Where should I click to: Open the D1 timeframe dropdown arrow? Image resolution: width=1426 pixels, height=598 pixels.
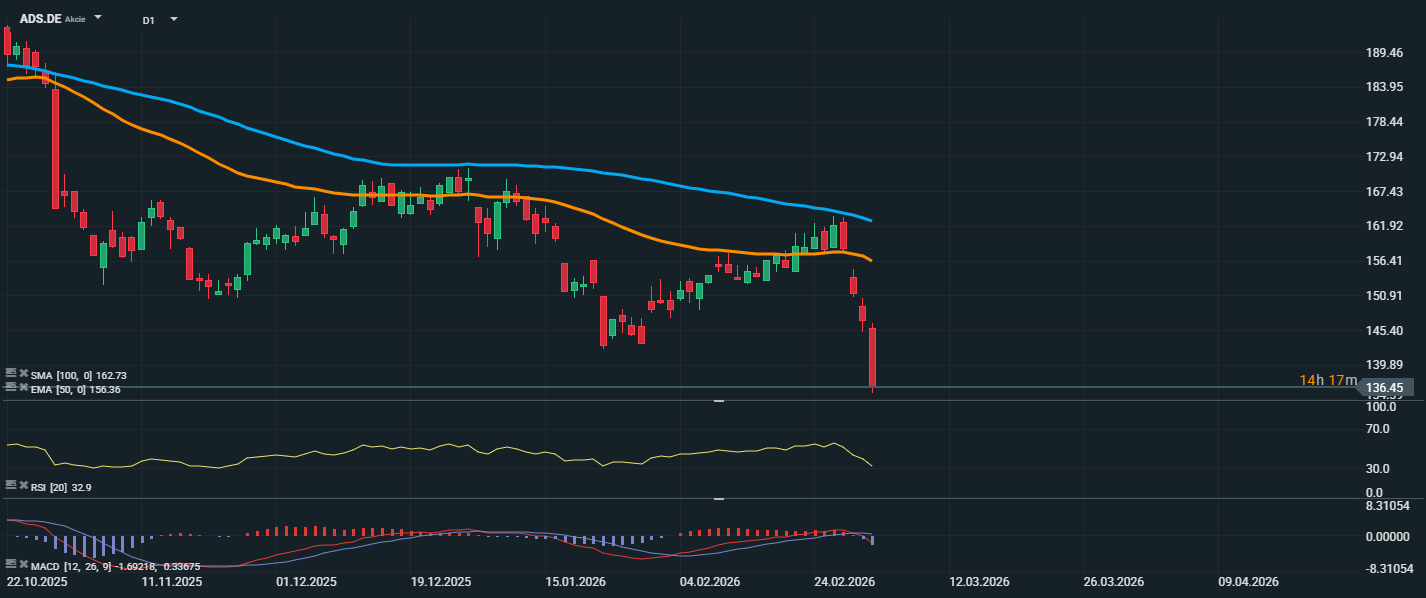click(174, 19)
